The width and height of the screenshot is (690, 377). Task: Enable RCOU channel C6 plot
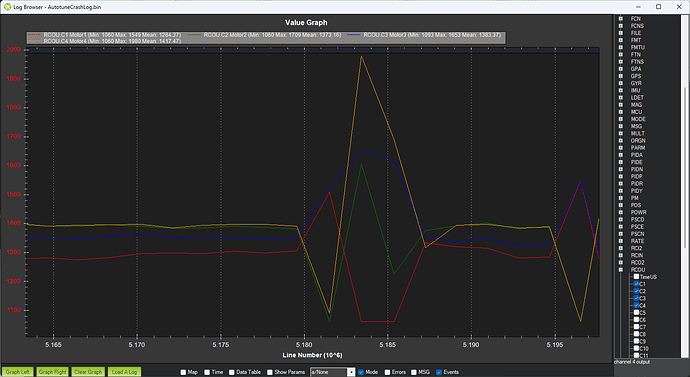[636, 320]
